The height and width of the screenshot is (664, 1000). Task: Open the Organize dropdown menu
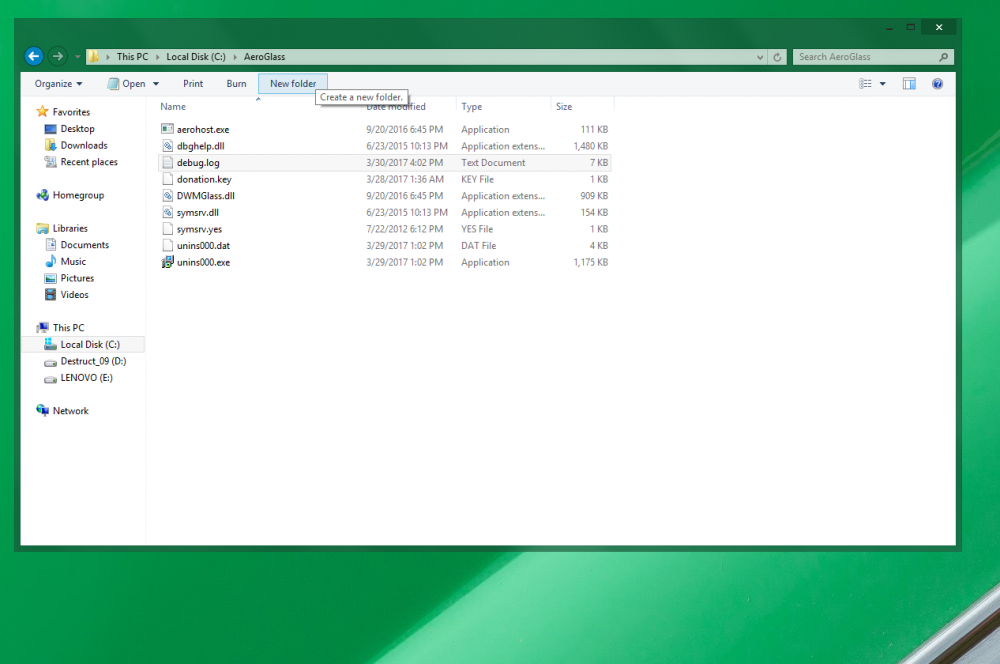(57, 83)
